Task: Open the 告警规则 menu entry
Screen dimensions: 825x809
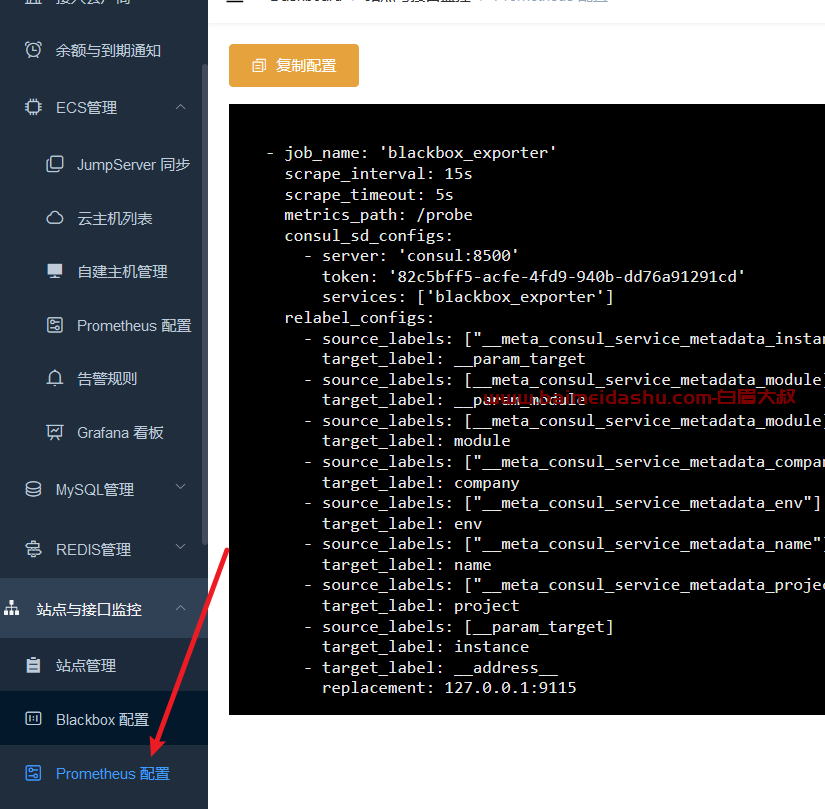Action: [x=107, y=379]
